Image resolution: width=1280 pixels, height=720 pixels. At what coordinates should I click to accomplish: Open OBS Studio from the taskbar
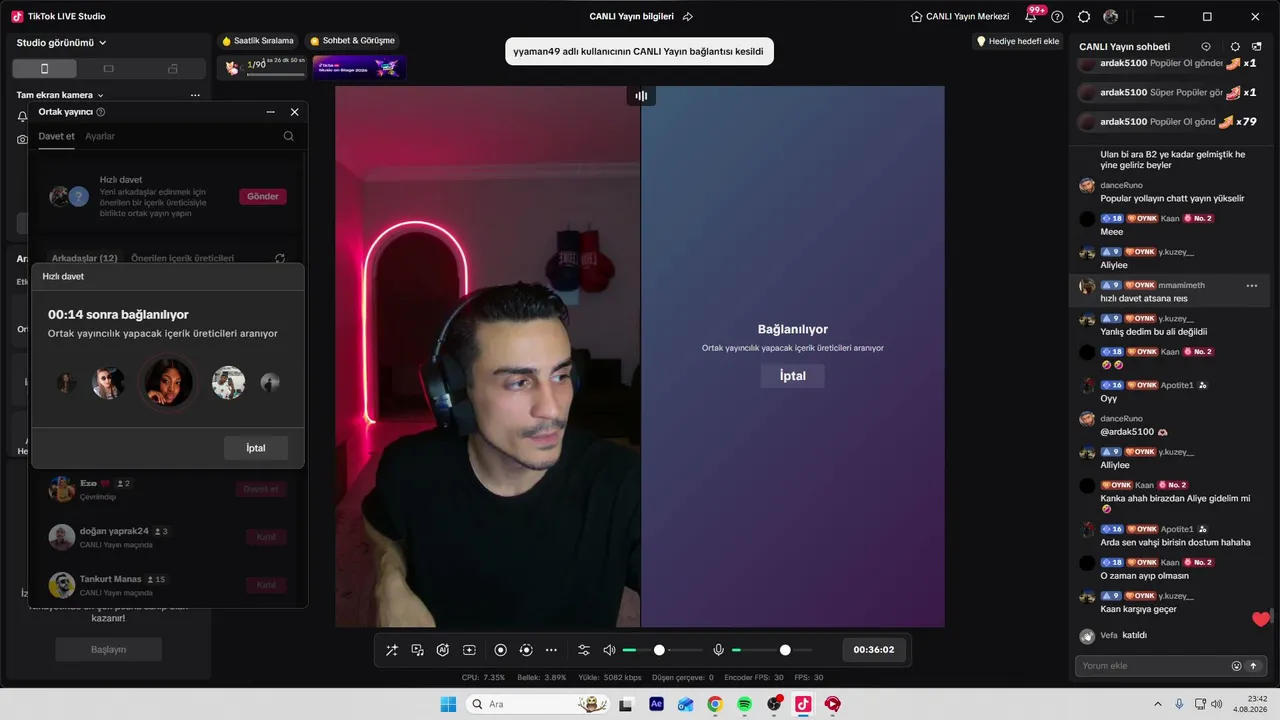(x=774, y=704)
